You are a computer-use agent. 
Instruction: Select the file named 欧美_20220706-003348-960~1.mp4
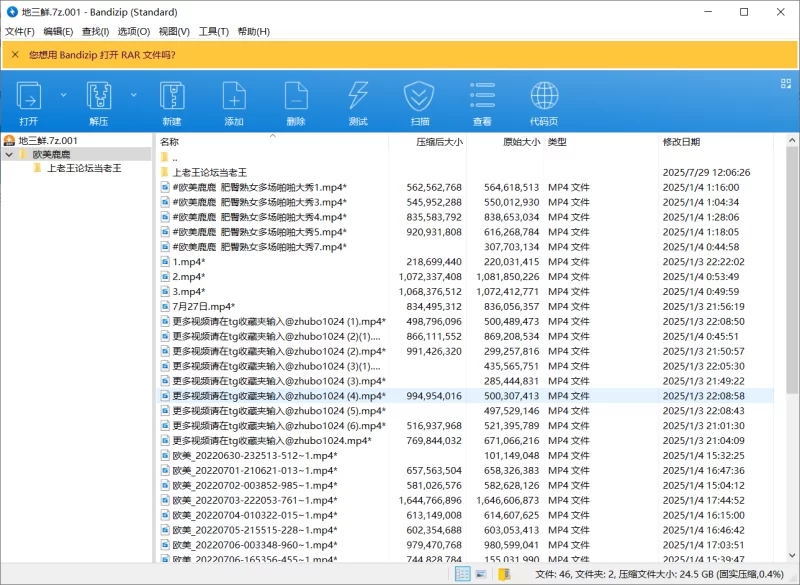tap(465, 545)
